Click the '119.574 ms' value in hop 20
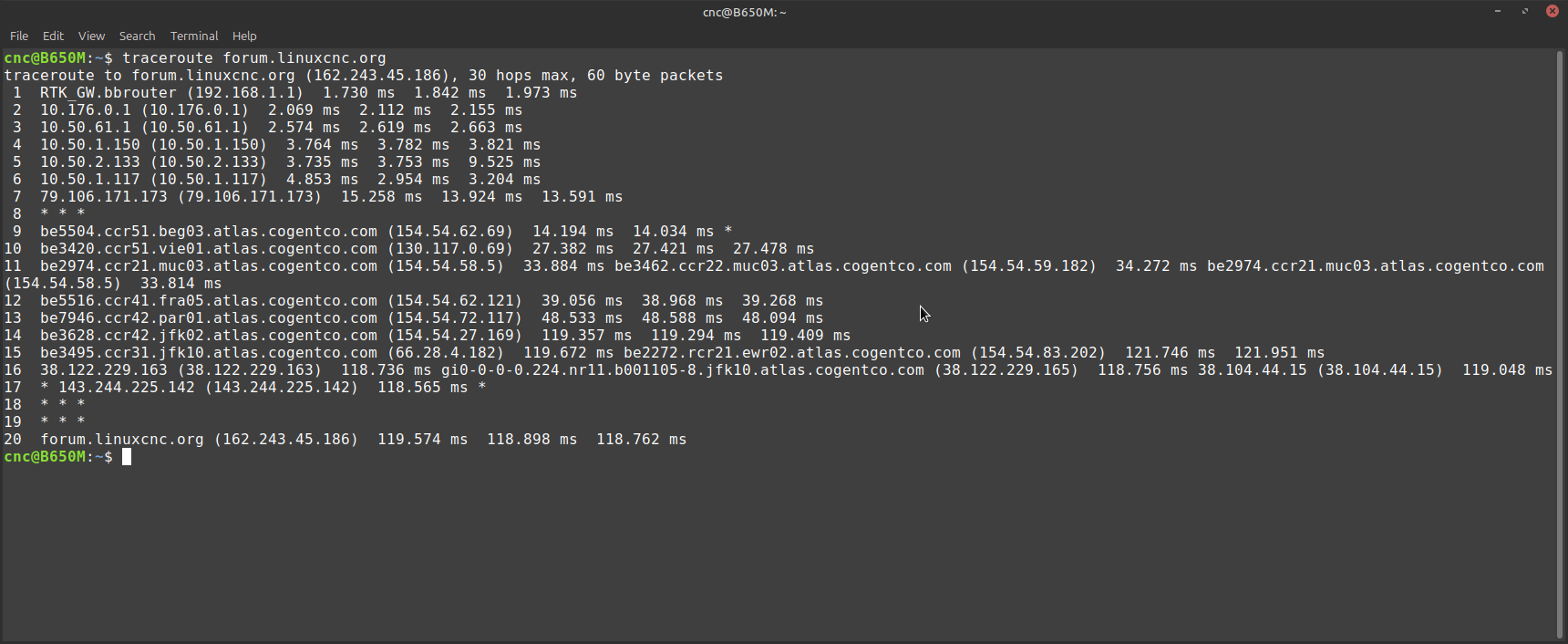Viewport: 1568px width, 644px height. (423, 439)
